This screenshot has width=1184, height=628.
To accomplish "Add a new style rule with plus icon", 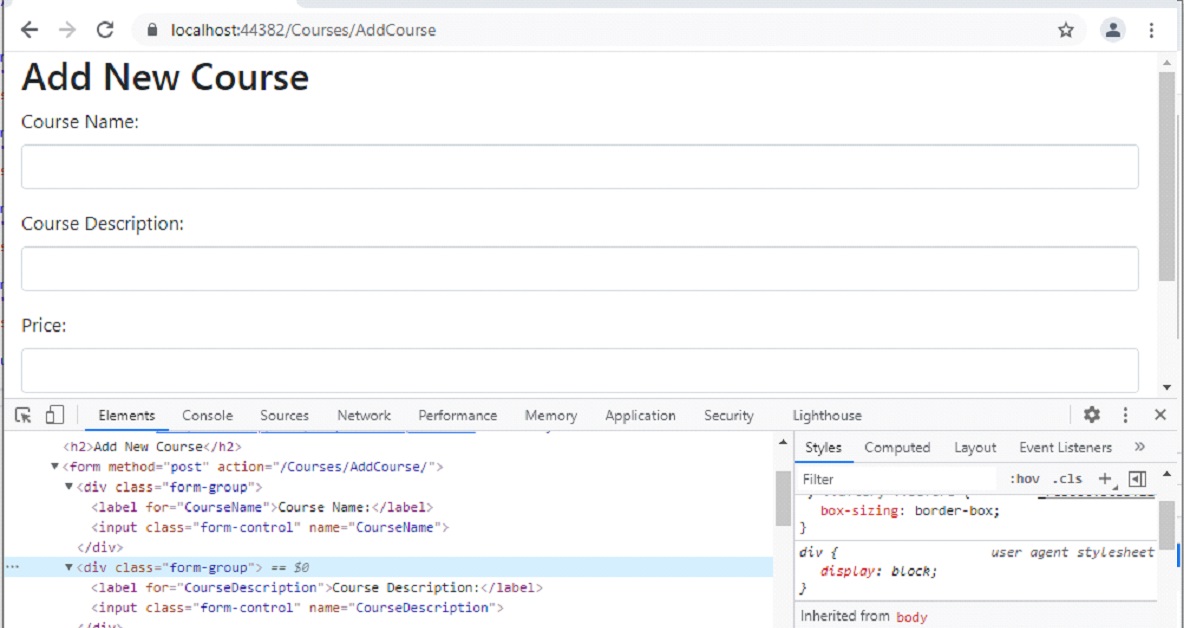I will (1105, 479).
